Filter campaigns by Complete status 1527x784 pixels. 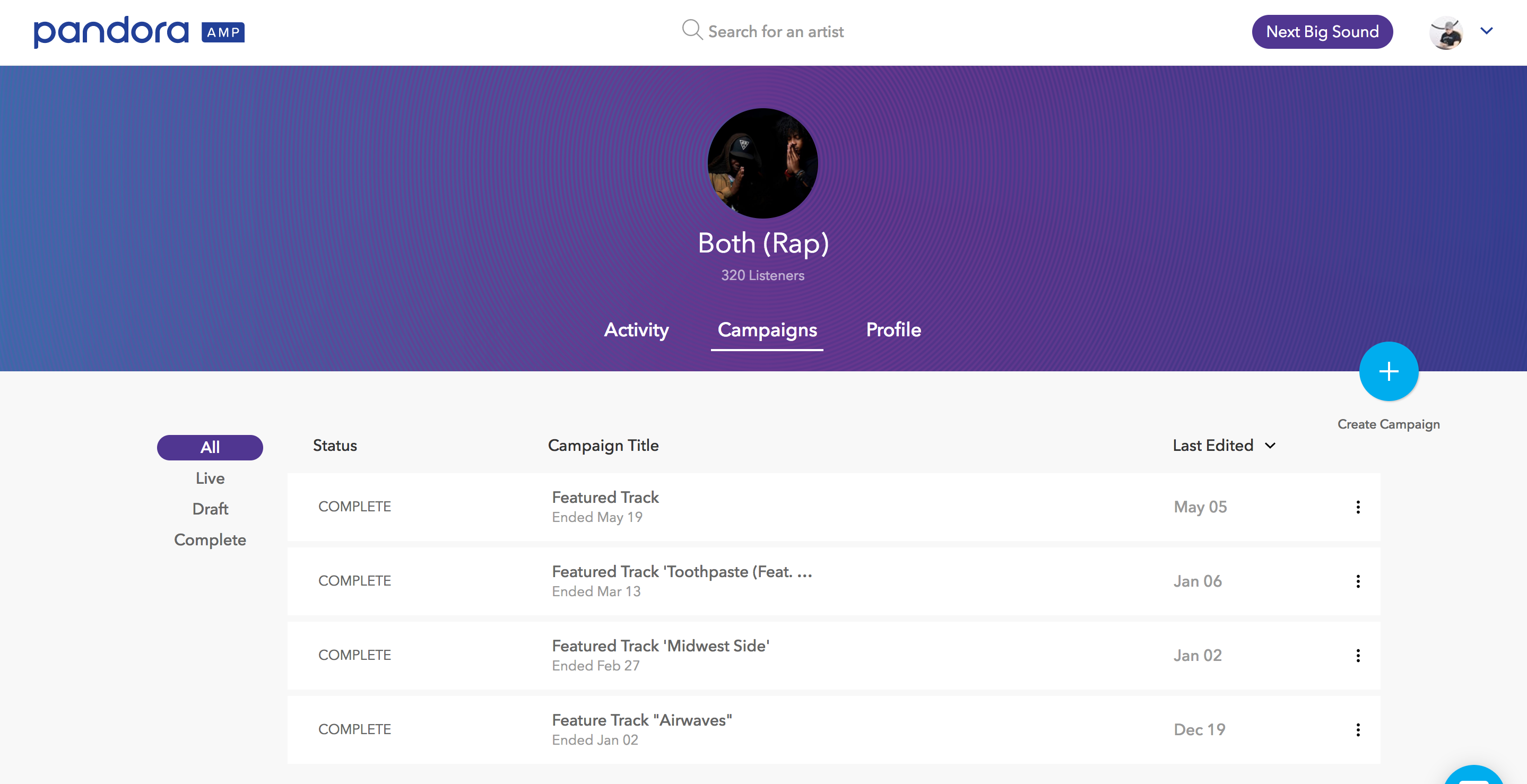tap(210, 540)
